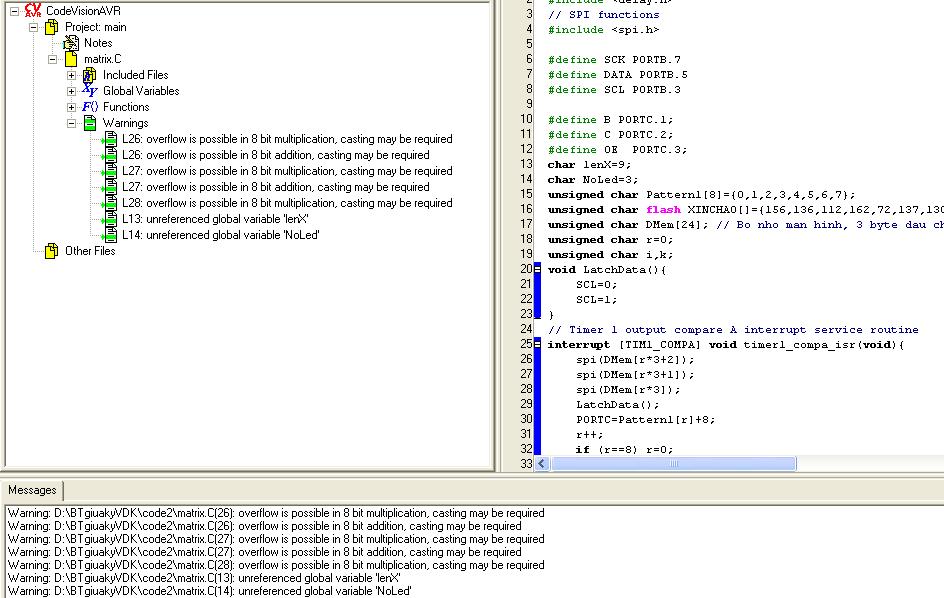Click the Functions F() icon
944x598 pixels.
(x=90, y=107)
